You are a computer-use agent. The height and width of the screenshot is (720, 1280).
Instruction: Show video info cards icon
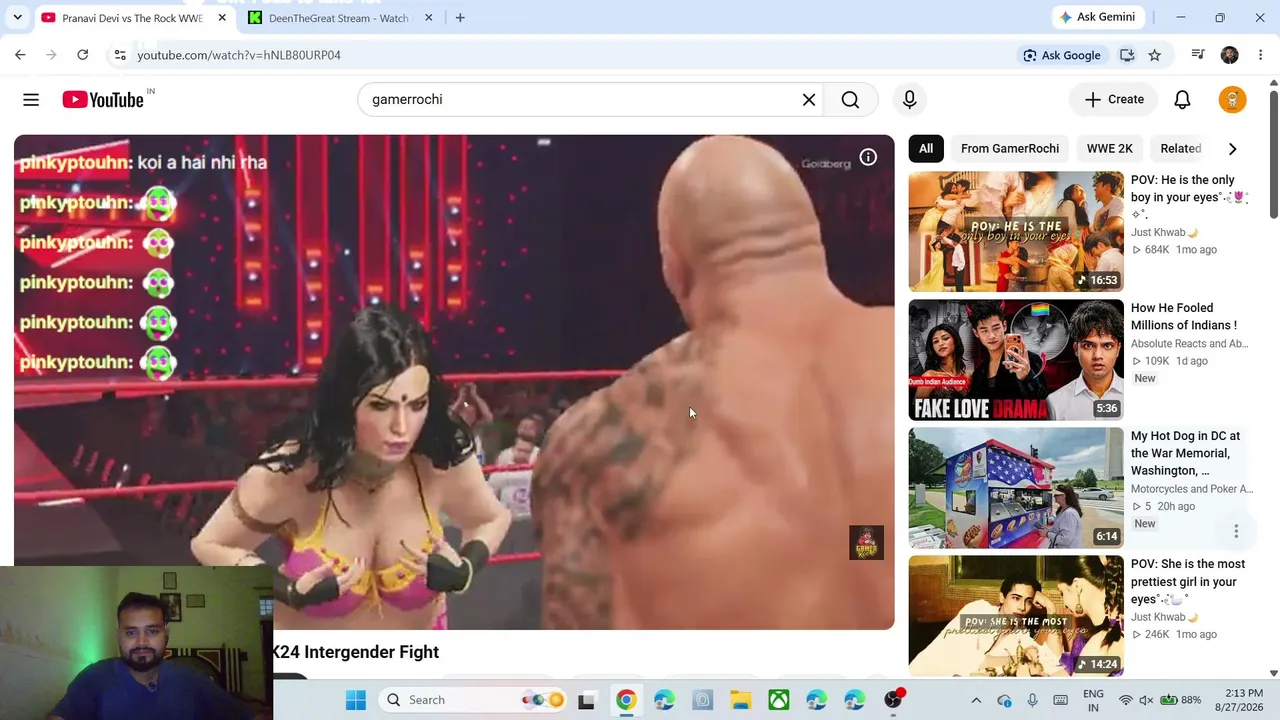coord(868,157)
